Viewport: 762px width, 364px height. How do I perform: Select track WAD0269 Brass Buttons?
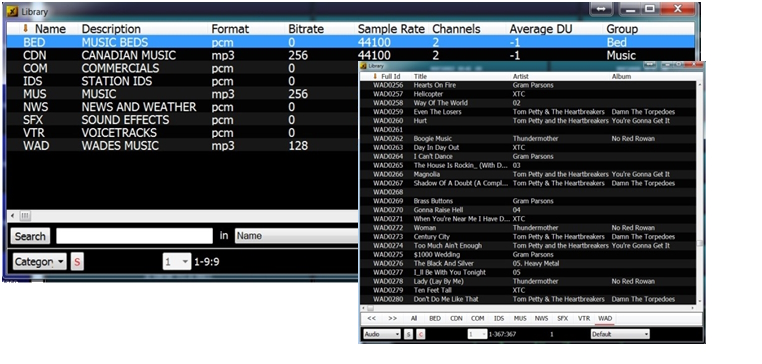click(x=528, y=201)
